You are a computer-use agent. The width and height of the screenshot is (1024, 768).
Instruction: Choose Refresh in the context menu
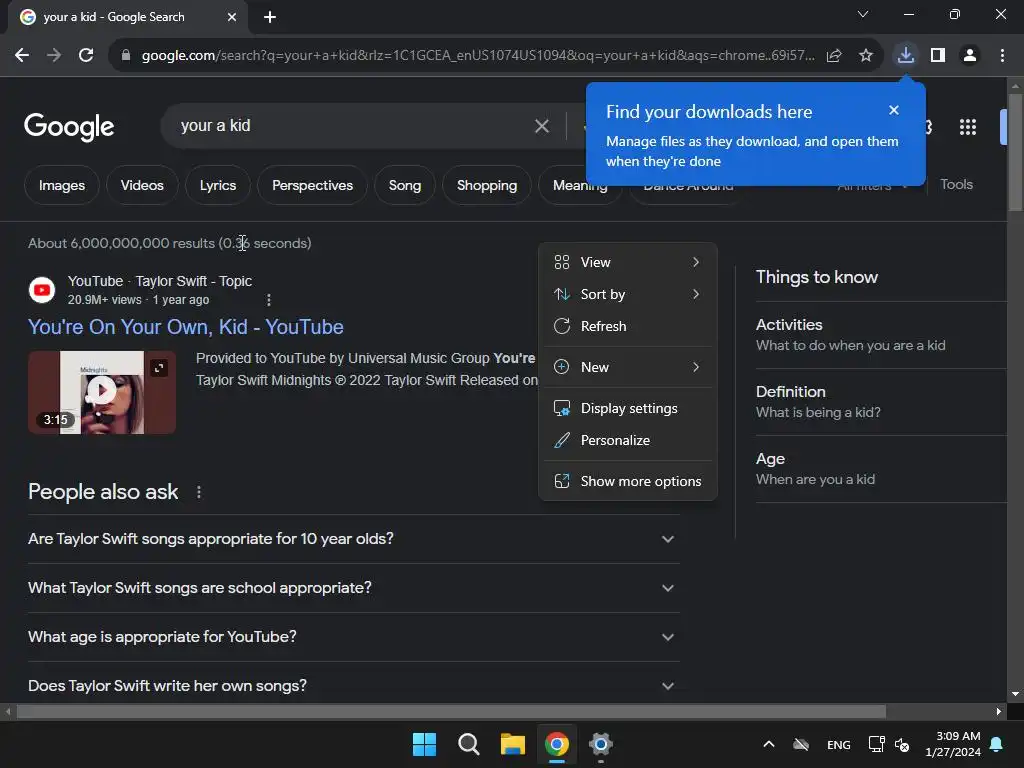click(628, 326)
